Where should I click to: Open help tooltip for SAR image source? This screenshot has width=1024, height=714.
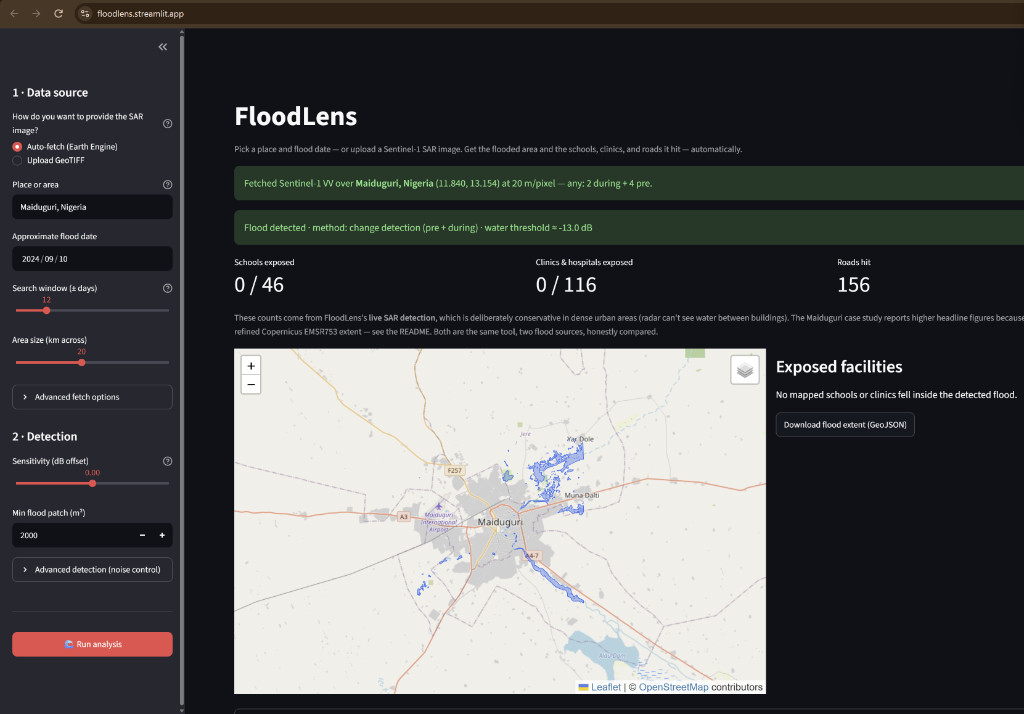tap(167, 123)
